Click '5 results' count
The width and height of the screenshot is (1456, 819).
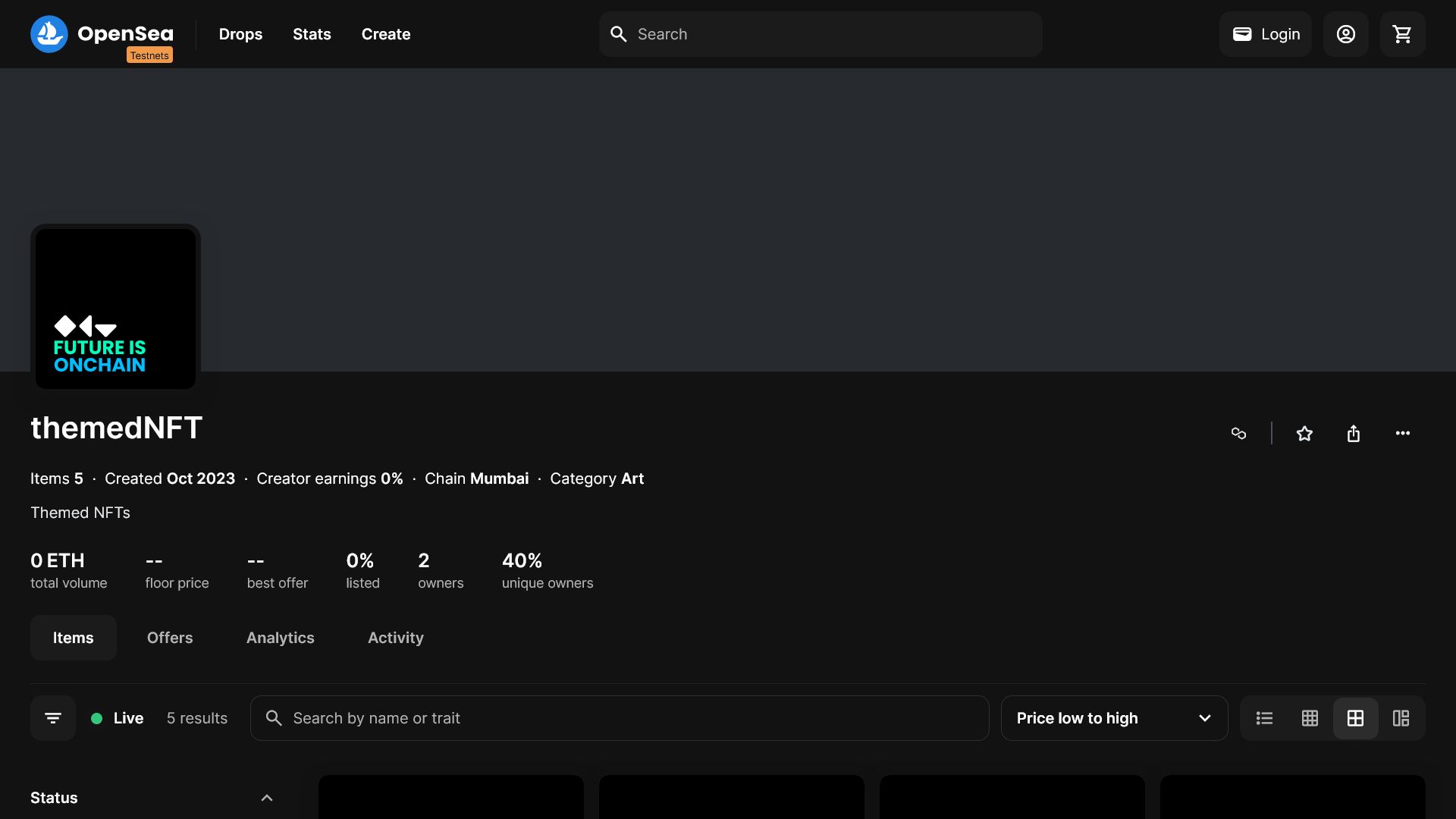pyautogui.click(x=197, y=718)
